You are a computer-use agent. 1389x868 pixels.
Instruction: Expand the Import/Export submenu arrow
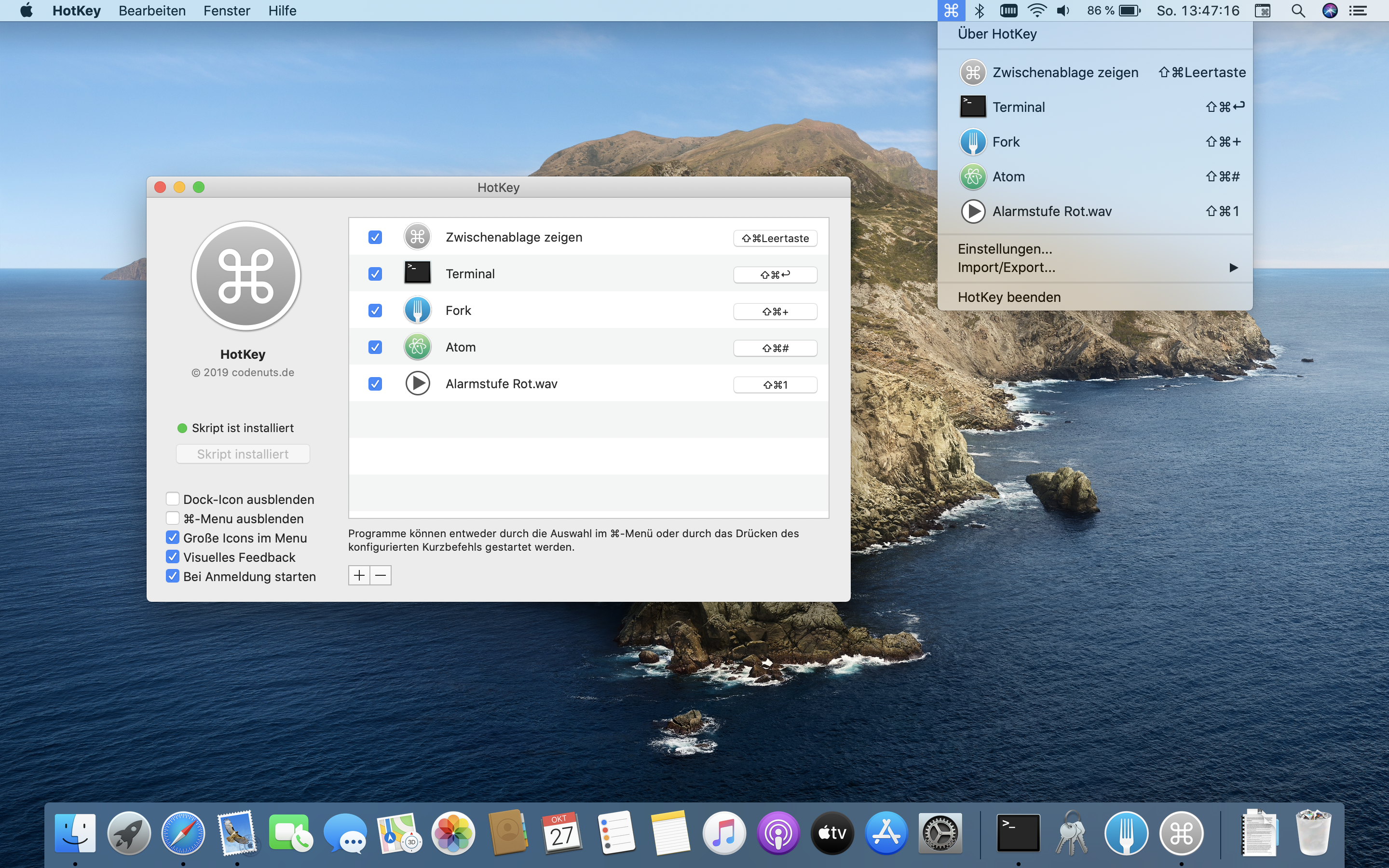click(x=1233, y=268)
